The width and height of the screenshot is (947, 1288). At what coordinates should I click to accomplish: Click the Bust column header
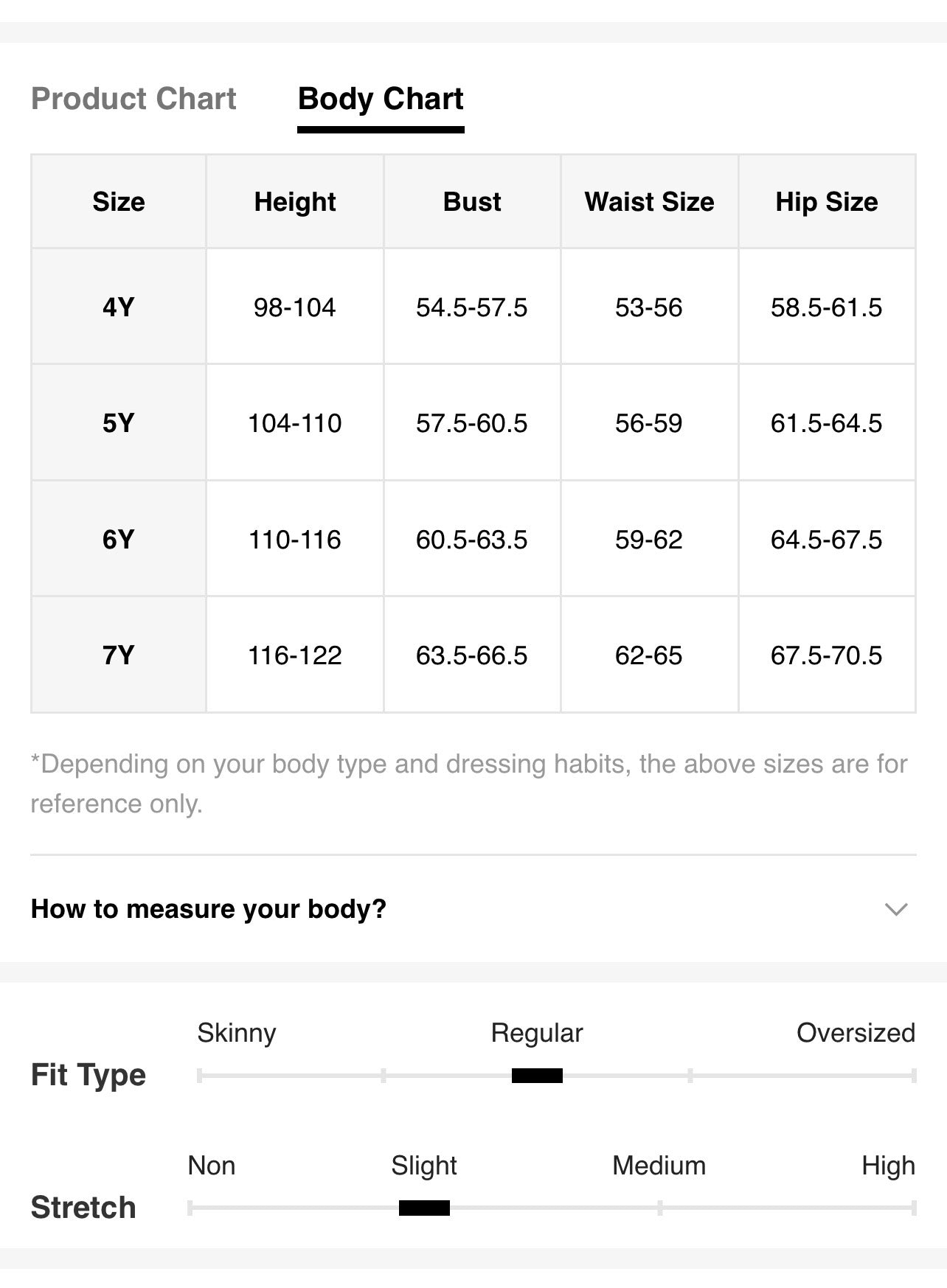pyautogui.click(x=472, y=201)
